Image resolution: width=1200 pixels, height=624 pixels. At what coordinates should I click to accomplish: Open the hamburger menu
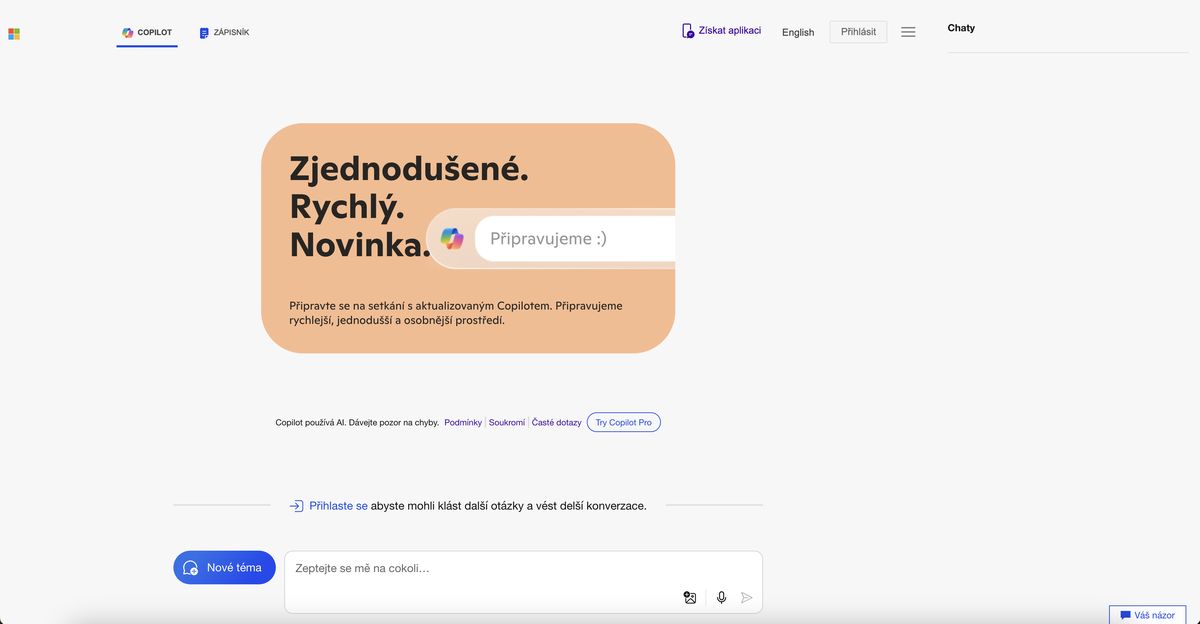point(908,32)
